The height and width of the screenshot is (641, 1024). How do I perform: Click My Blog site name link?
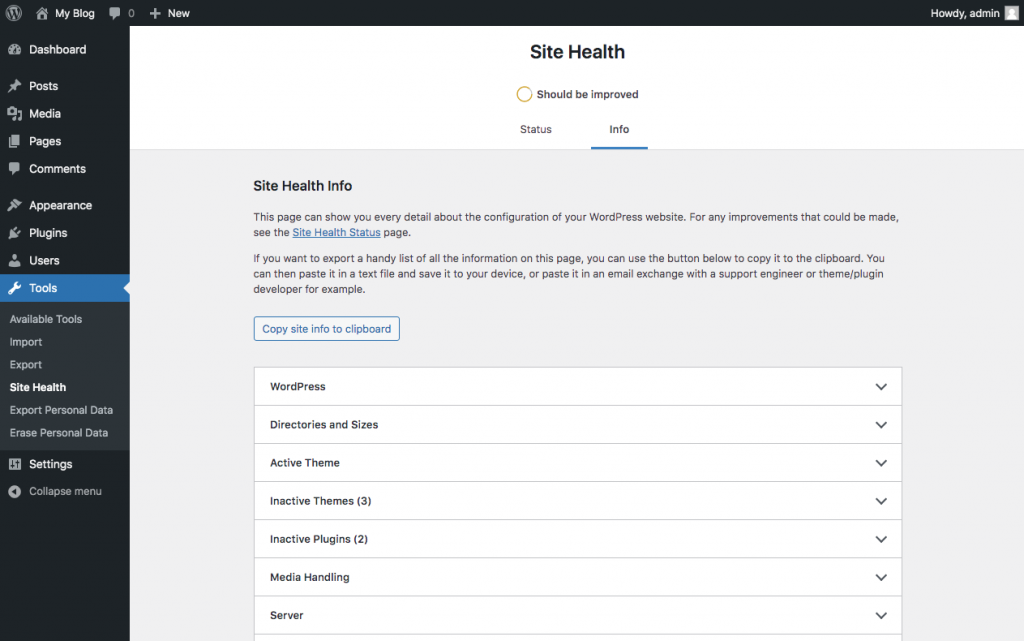(x=74, y=13)
